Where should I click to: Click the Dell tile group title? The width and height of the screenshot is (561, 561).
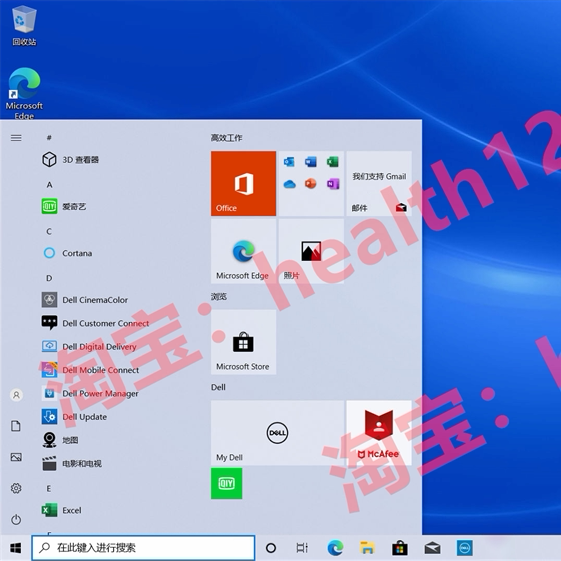click(x=218, y=387)
